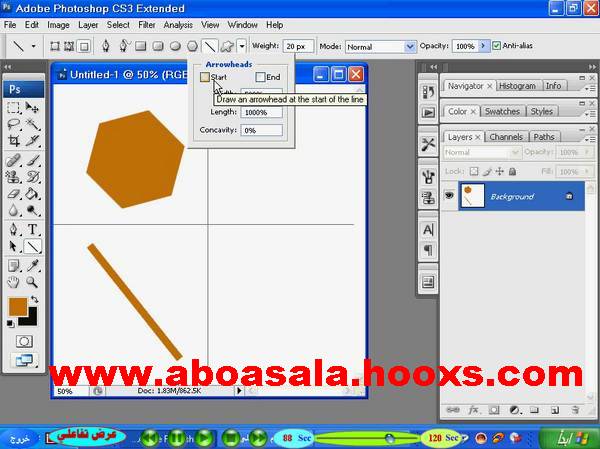This screenshot has width=600, height=449.
Task: Choose Ellipse shape in options bar
Action: (x=175, y=46)
